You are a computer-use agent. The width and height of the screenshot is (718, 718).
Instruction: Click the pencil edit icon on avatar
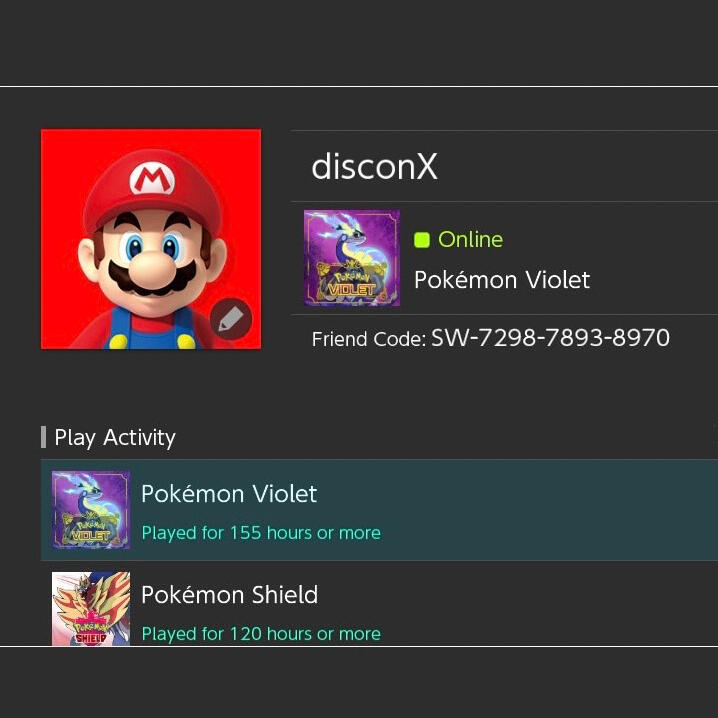coord(231,320)
